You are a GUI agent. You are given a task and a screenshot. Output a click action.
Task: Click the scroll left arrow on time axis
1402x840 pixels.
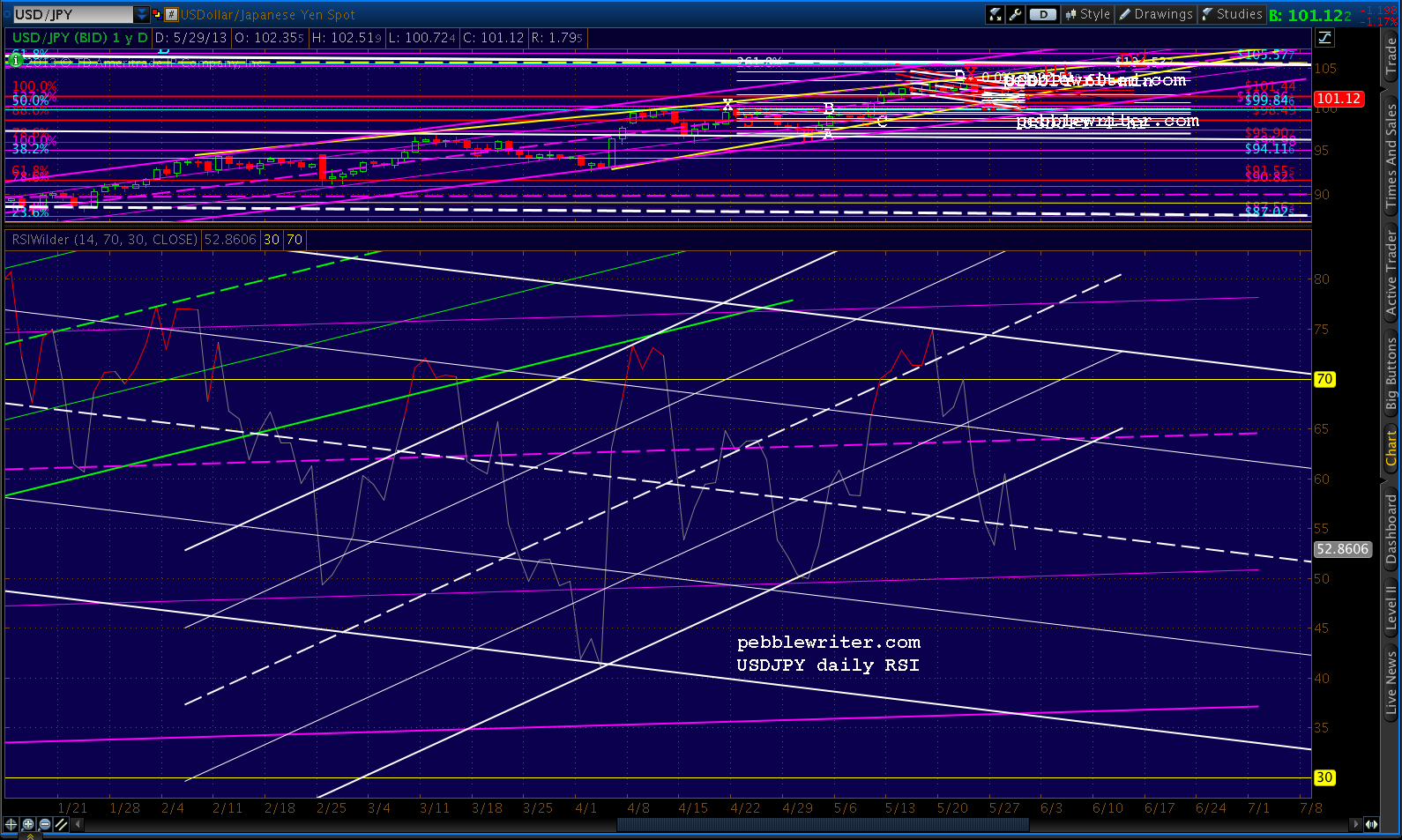click(x=78, y=824)
